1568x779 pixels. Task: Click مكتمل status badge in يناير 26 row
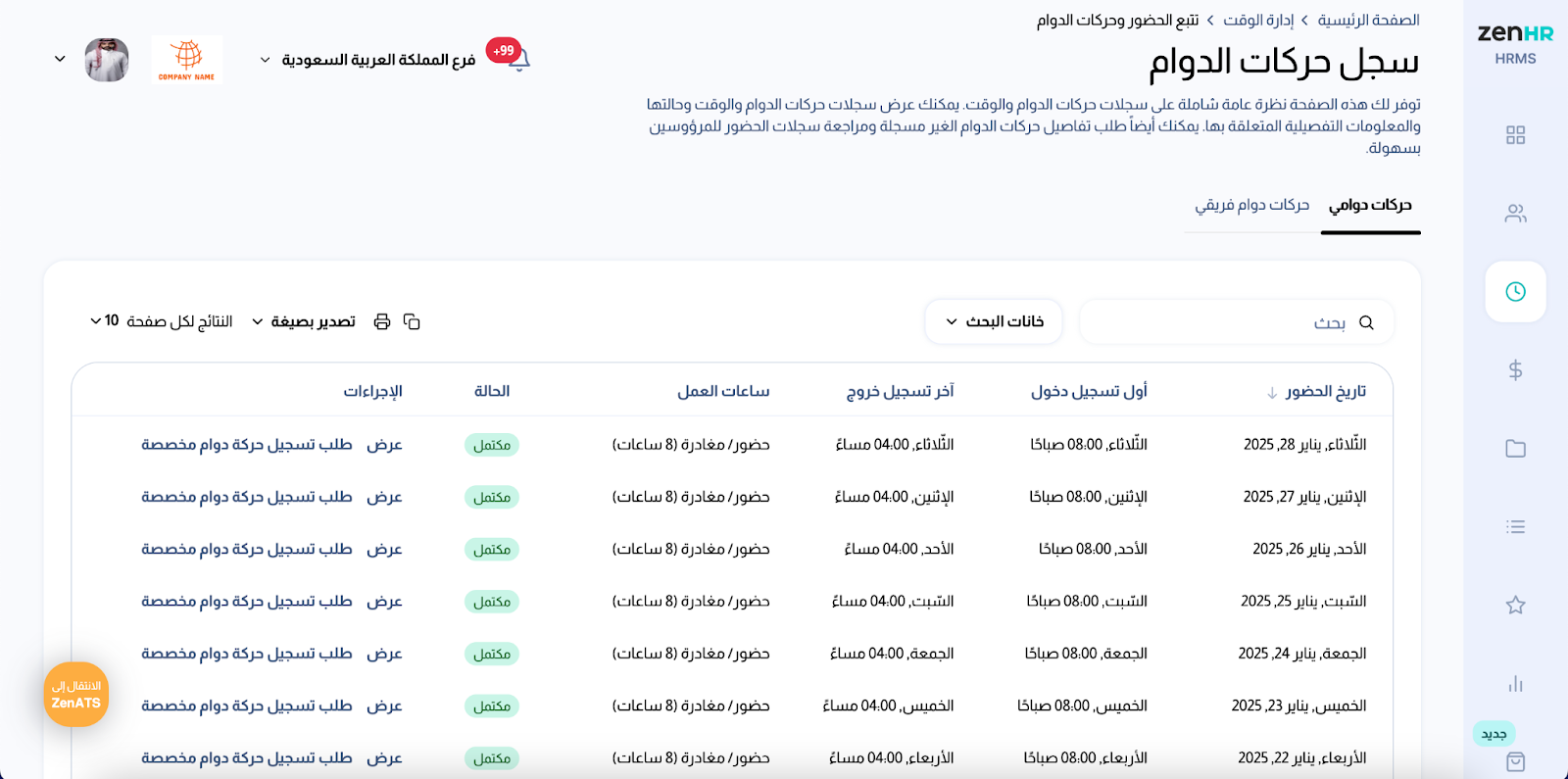click(x=491, y=550)
